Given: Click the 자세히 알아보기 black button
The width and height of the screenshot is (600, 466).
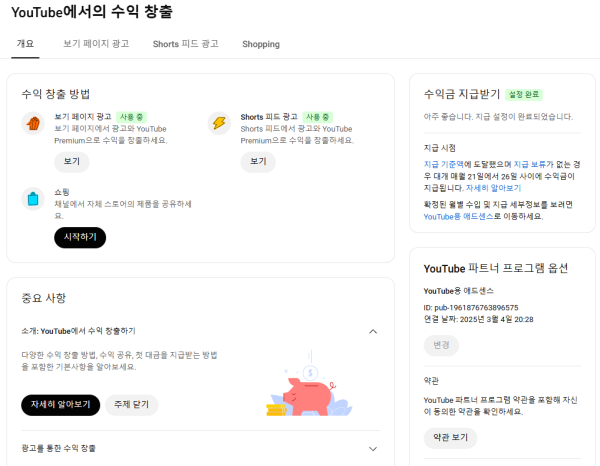Looking at the screenshot, I should pyautogui.click(x=60, y=405).
